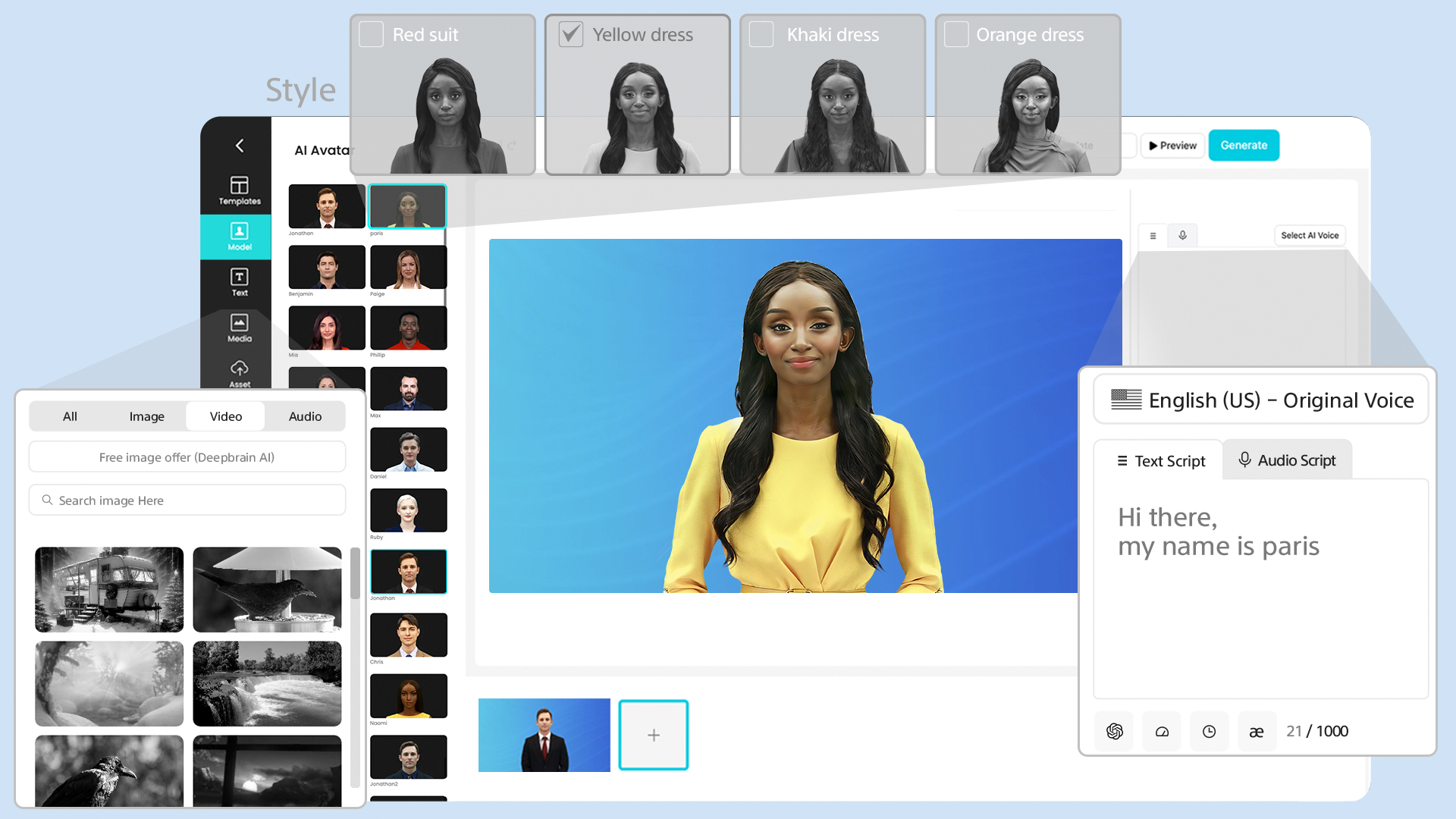Open English (US) Original Voice dropdown
The width and height of the screenshot is (1456, 819).
click(x=1261, y=400)
